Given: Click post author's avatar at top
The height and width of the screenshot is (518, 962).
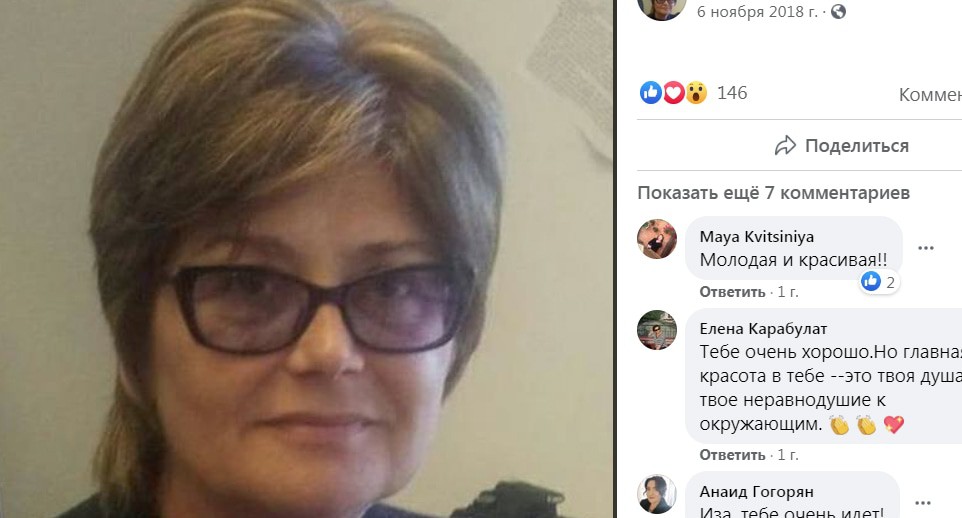Looking at the screenshot, I should tap(661, 7).
